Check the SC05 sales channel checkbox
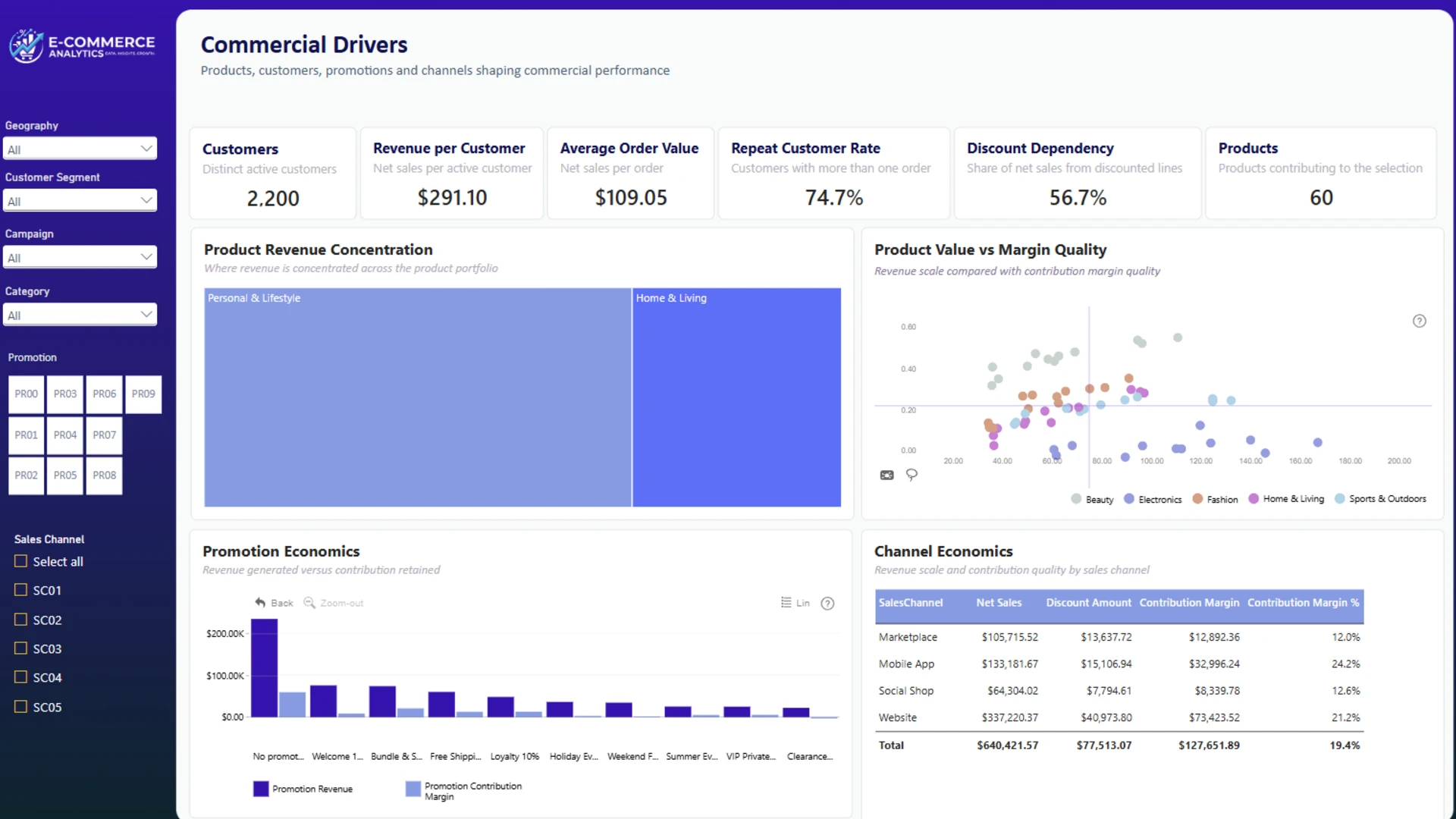 pyautogui.click(x=21, y=707)
